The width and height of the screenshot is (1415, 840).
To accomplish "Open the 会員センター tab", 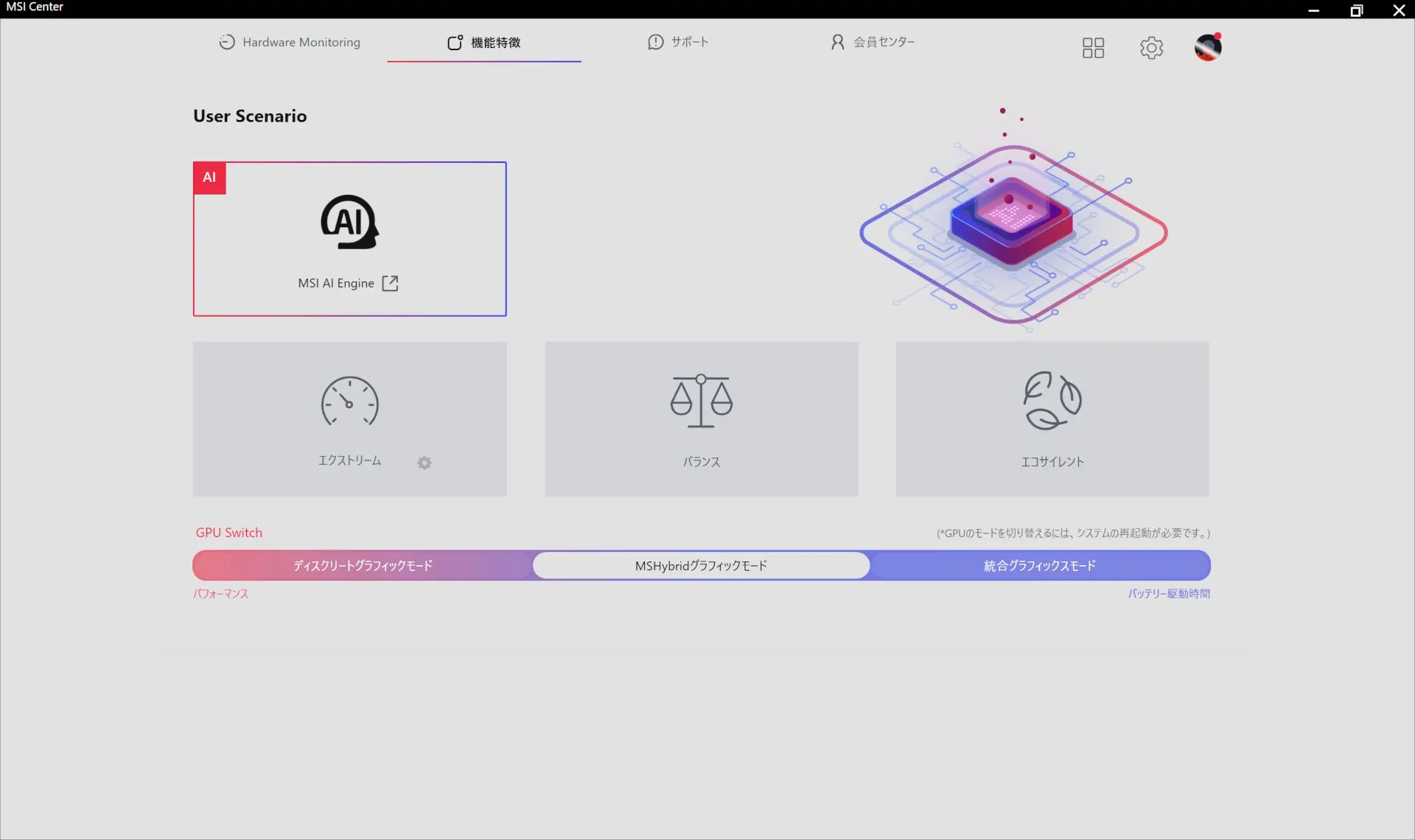I will [x=873, y=43].
